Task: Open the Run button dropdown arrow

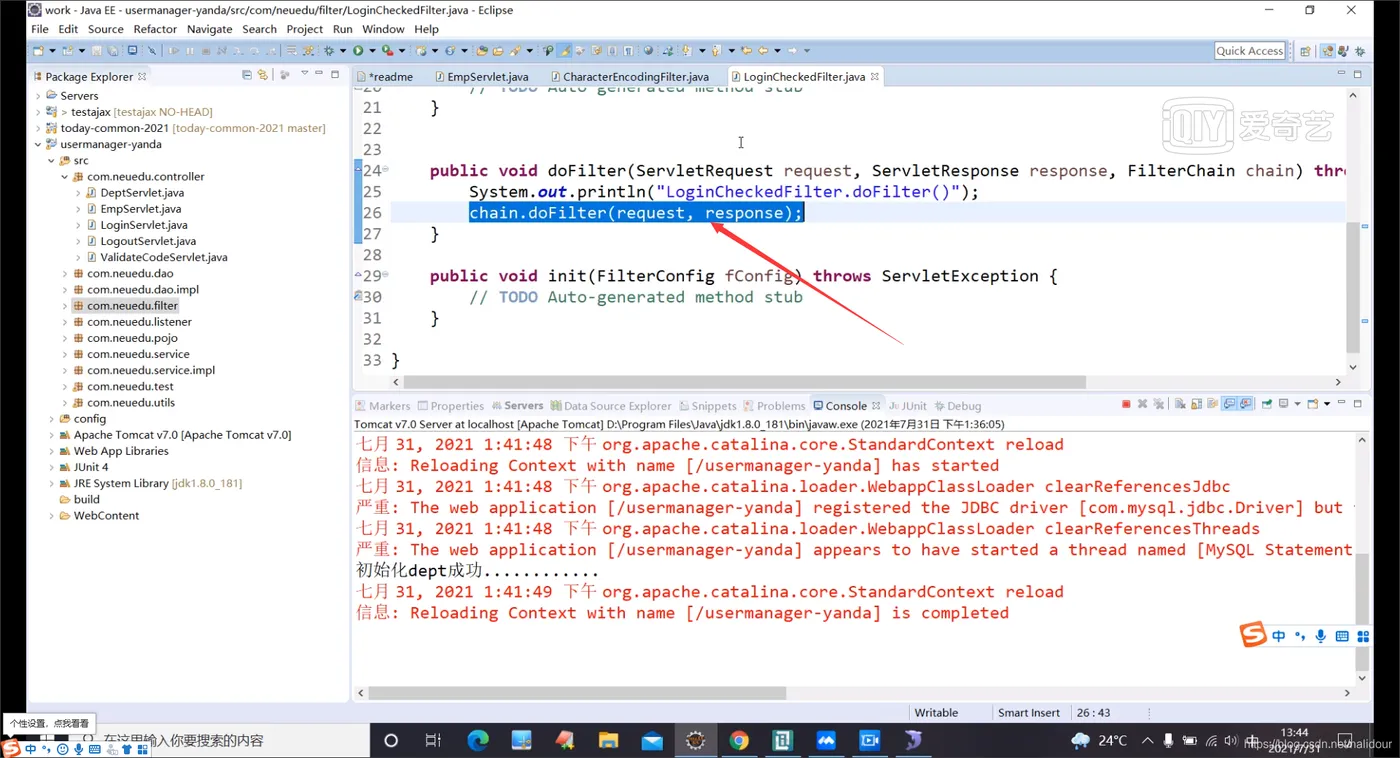Action: (371, 50)
